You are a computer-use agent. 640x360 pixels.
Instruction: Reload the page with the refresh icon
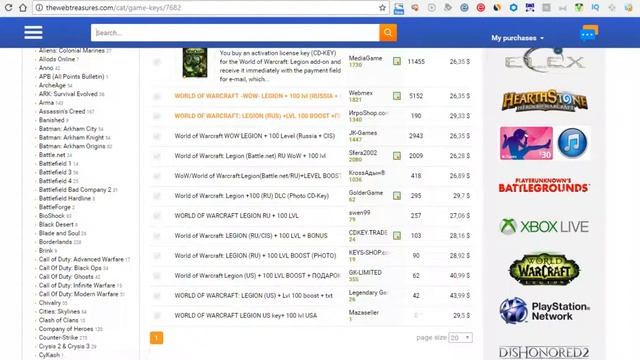tap(8, 7)
